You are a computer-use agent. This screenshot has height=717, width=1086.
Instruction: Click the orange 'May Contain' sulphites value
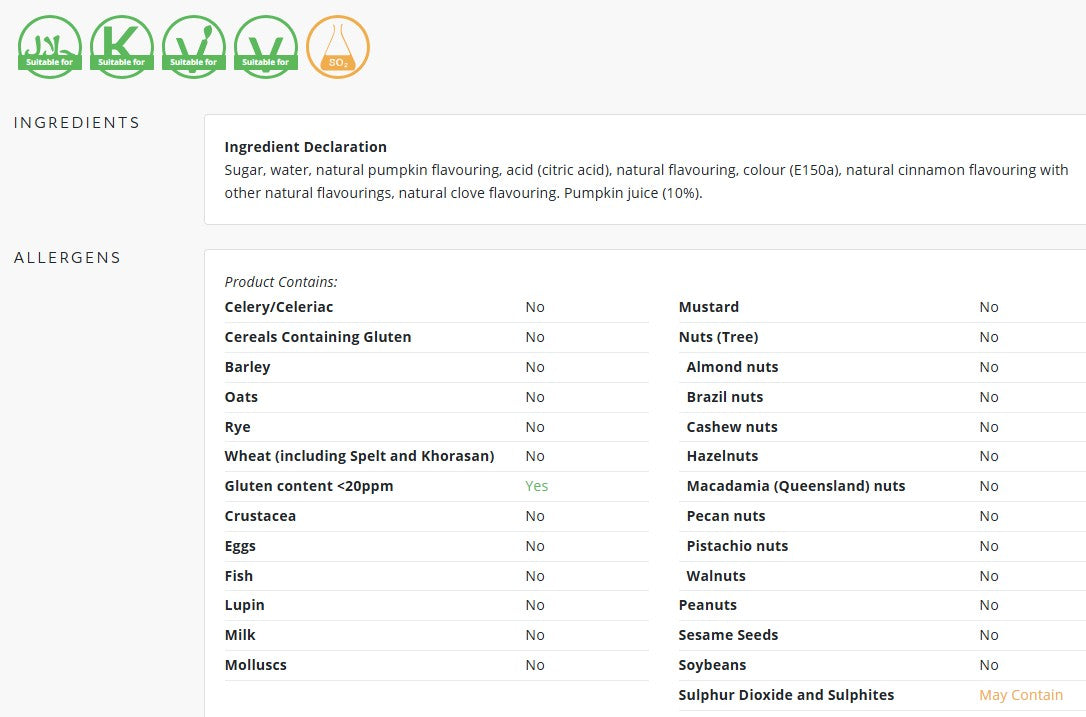tap(1021, 695)
